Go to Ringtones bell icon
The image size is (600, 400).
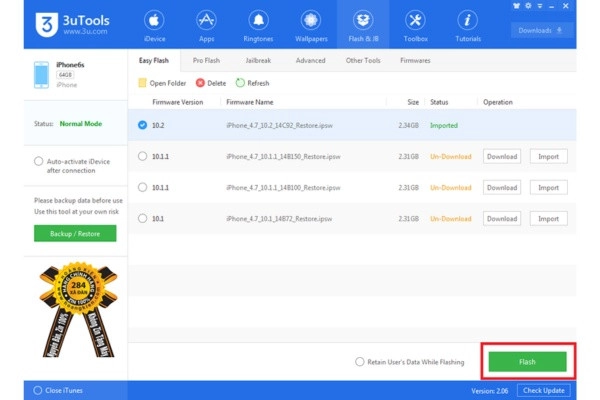coord(259,21)
